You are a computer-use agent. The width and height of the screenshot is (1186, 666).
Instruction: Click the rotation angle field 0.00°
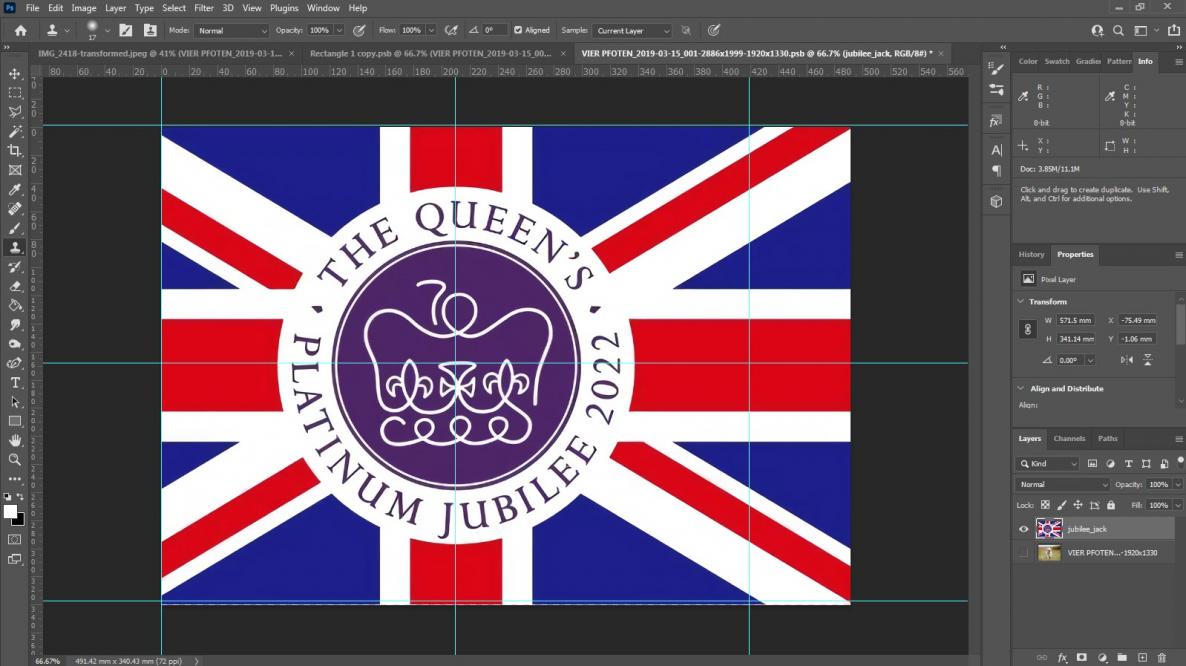pyautogui.click(x=1069, y=361)
